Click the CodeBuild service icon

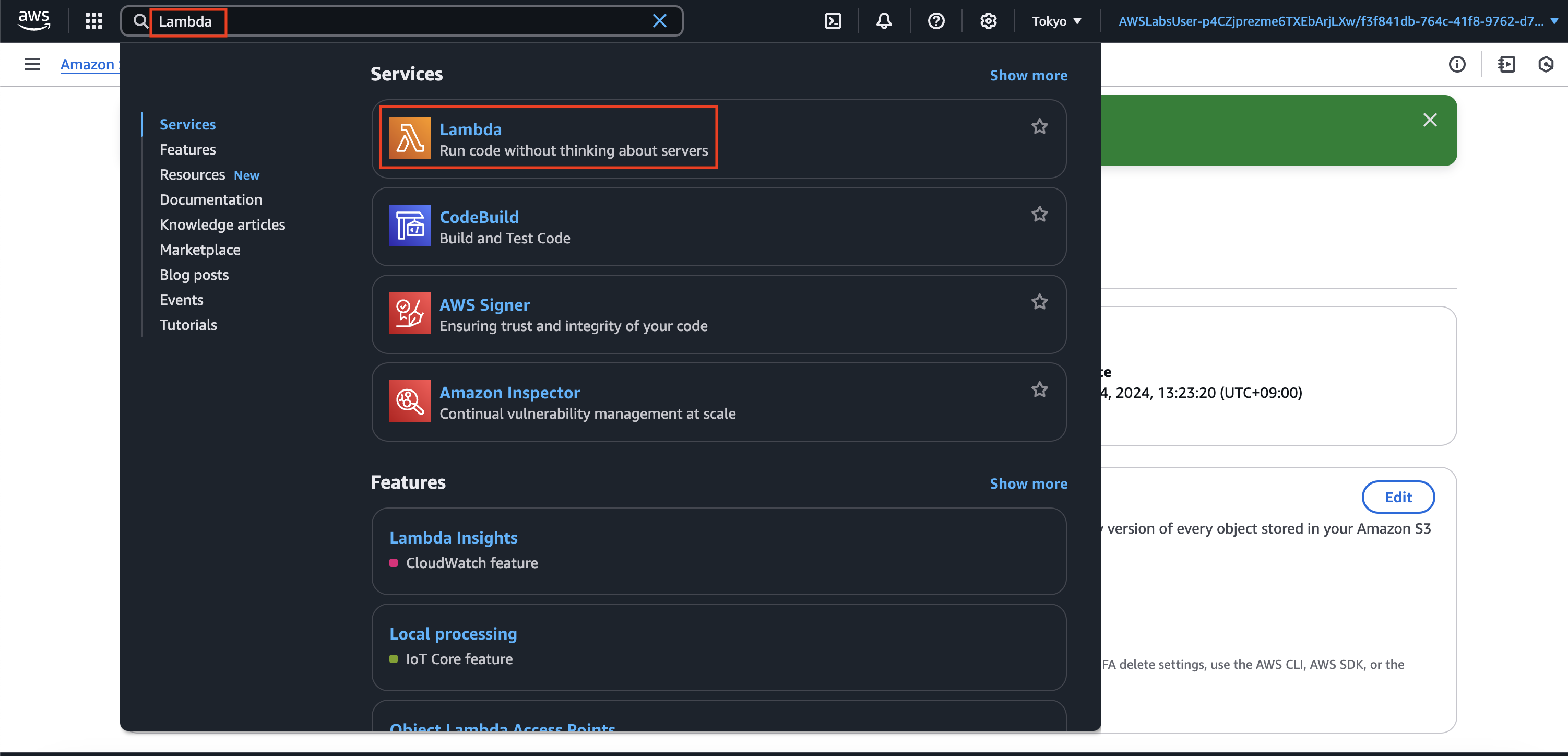tap(410, 225)
